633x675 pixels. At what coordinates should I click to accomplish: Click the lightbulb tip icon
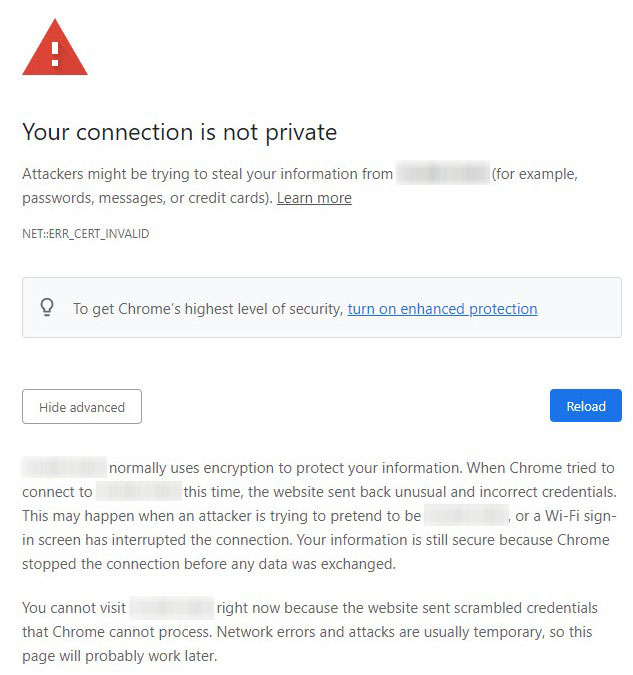(47, 308)
